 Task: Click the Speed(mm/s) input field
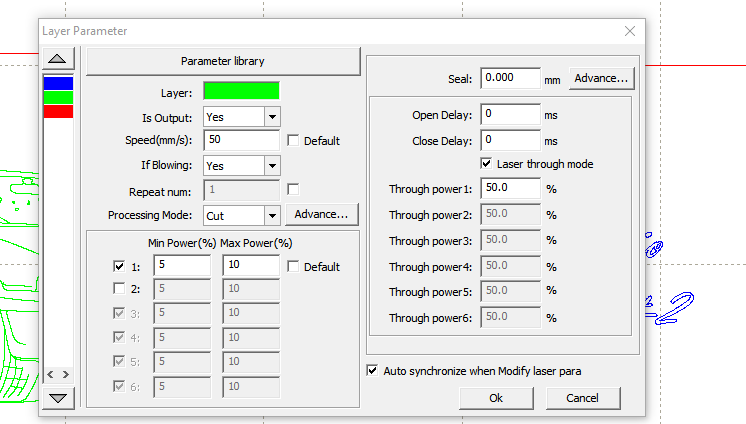point(241,140)
